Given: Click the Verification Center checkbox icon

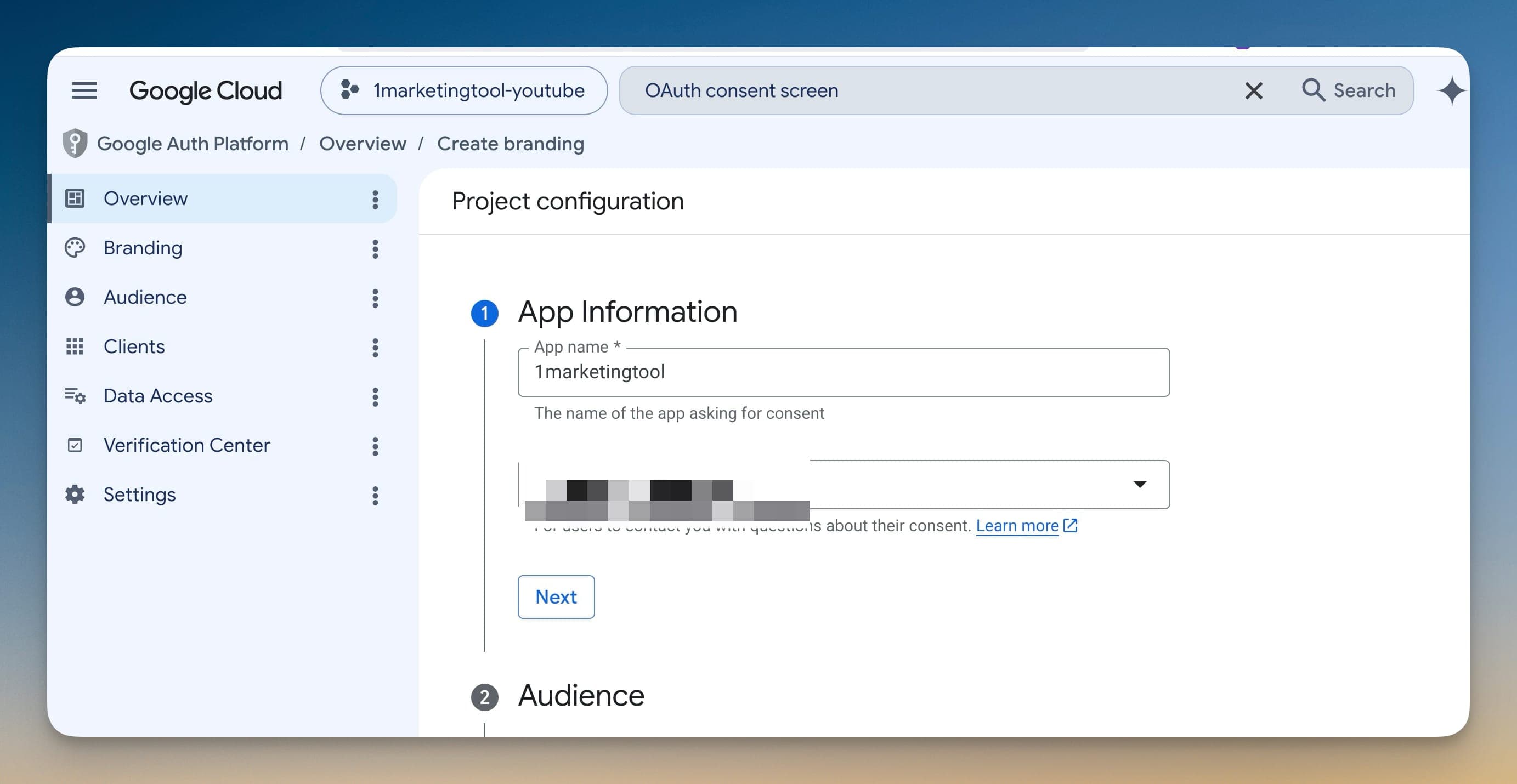Looking at the screenshot, I should [x=75, y=446].
